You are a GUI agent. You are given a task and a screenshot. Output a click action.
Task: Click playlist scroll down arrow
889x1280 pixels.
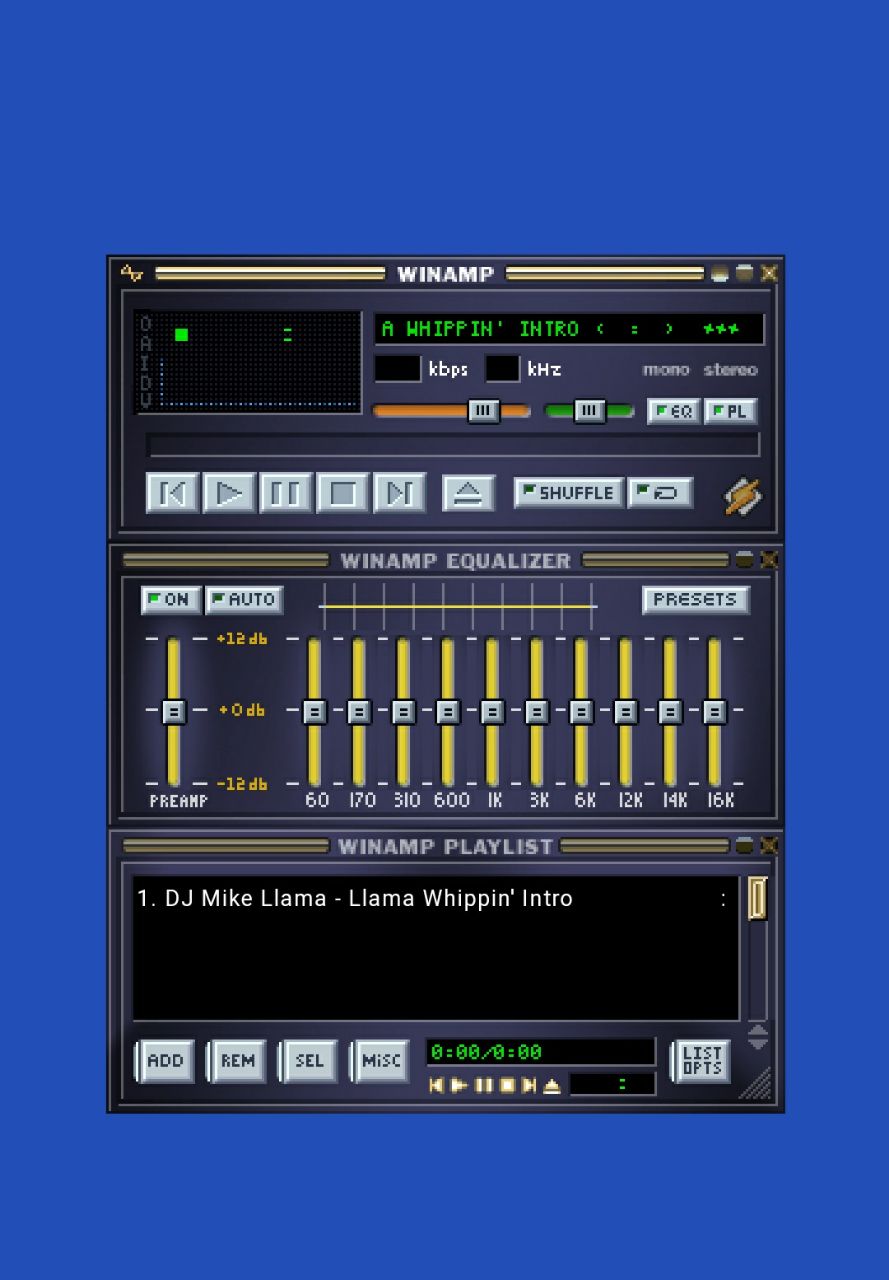[x=758, y=1043]
